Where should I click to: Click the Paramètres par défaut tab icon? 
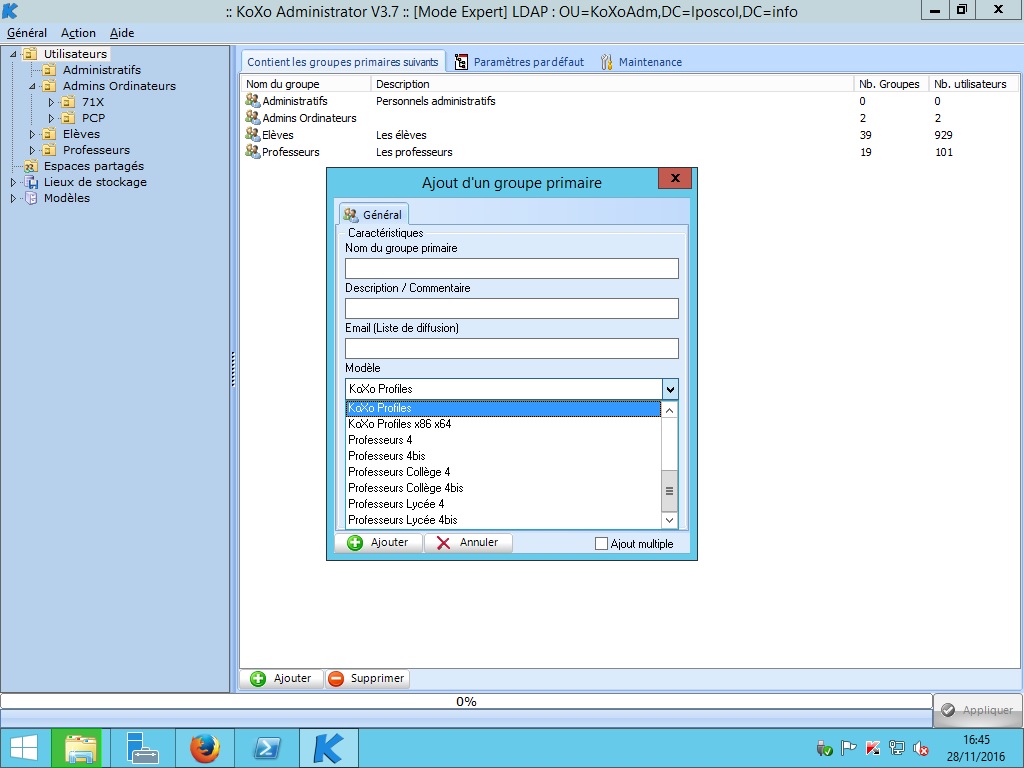[x=461, y=62]
